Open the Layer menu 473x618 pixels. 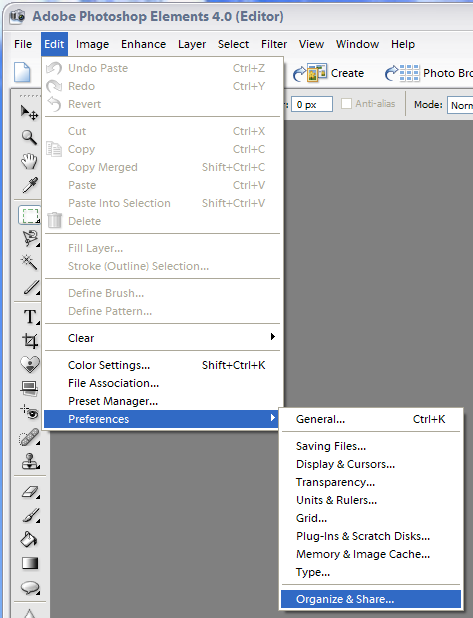point(192,44)
